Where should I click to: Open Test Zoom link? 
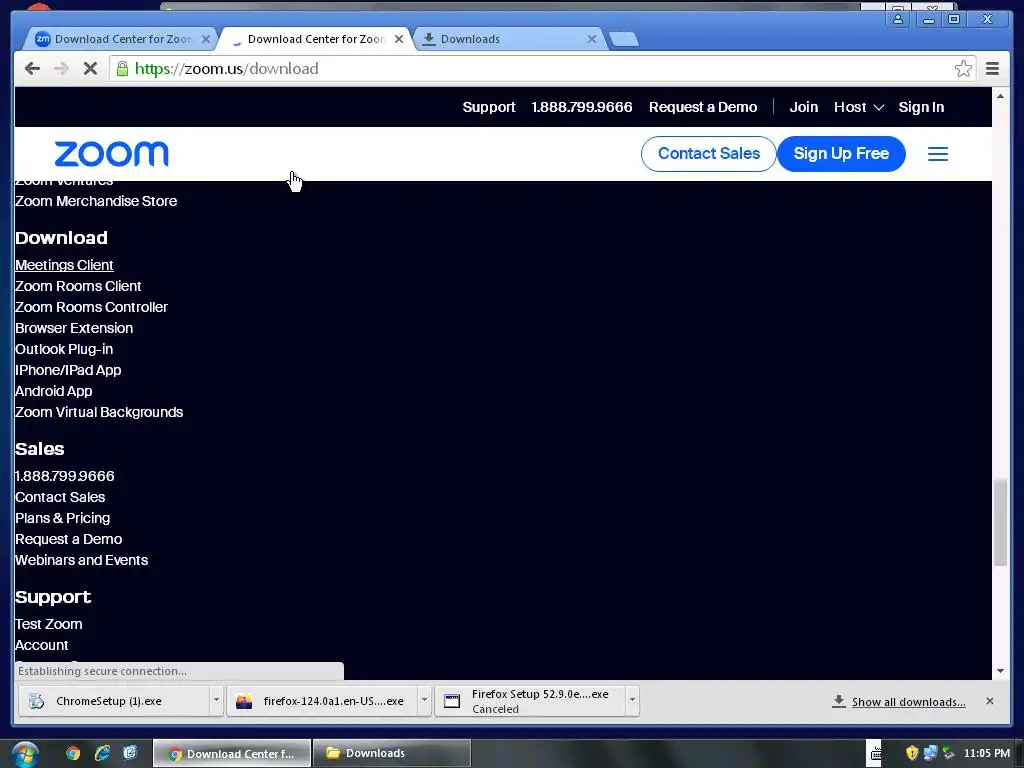pyautogui.click(x=48, y=624)
